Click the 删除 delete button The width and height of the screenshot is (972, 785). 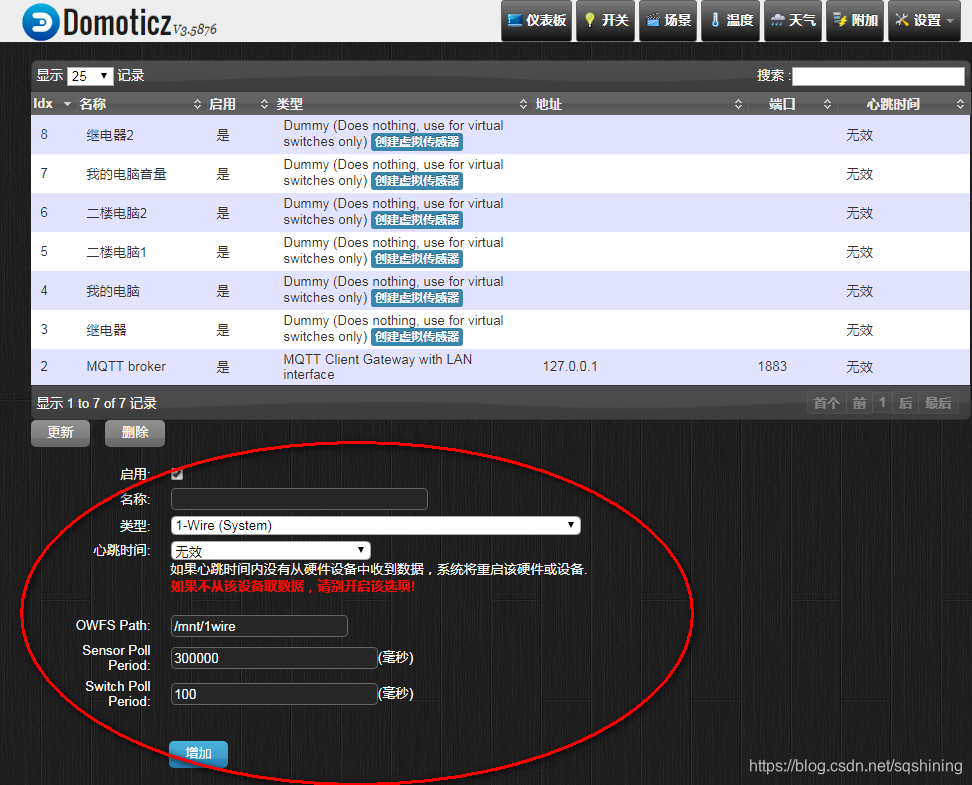pos(135,433)
